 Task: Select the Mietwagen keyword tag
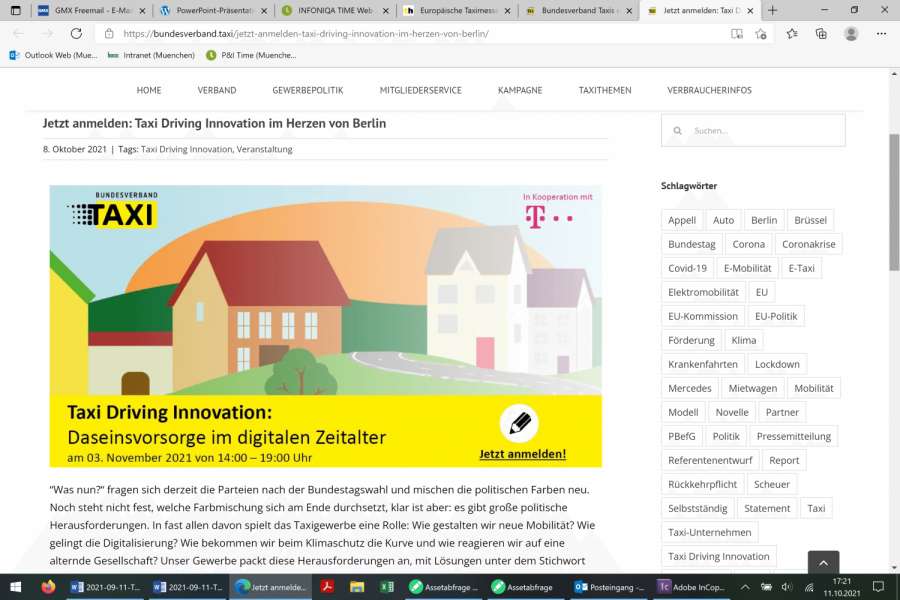point(752,388)
